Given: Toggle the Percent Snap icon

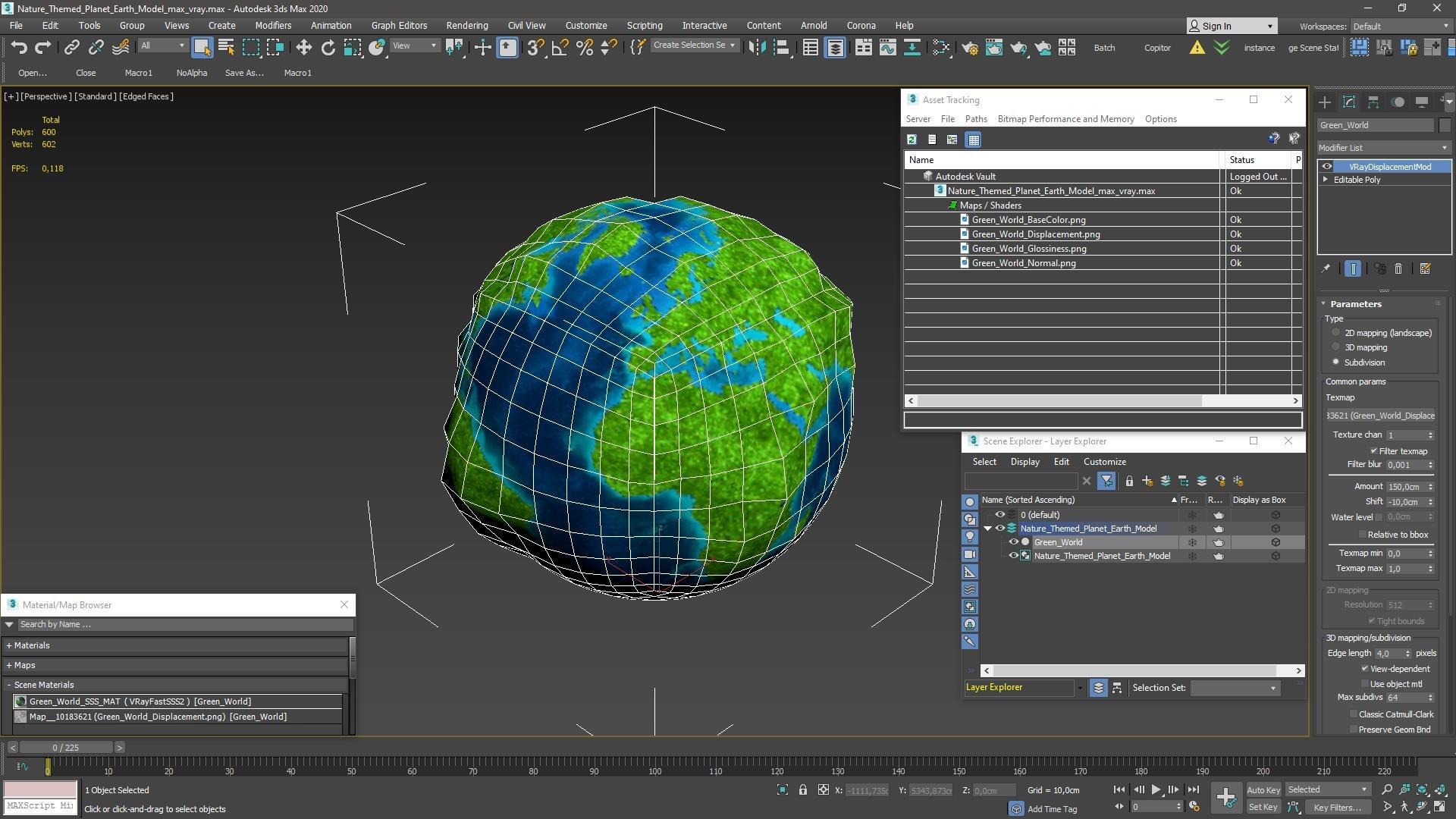Looking at the screenshot, I should point(584,48).
